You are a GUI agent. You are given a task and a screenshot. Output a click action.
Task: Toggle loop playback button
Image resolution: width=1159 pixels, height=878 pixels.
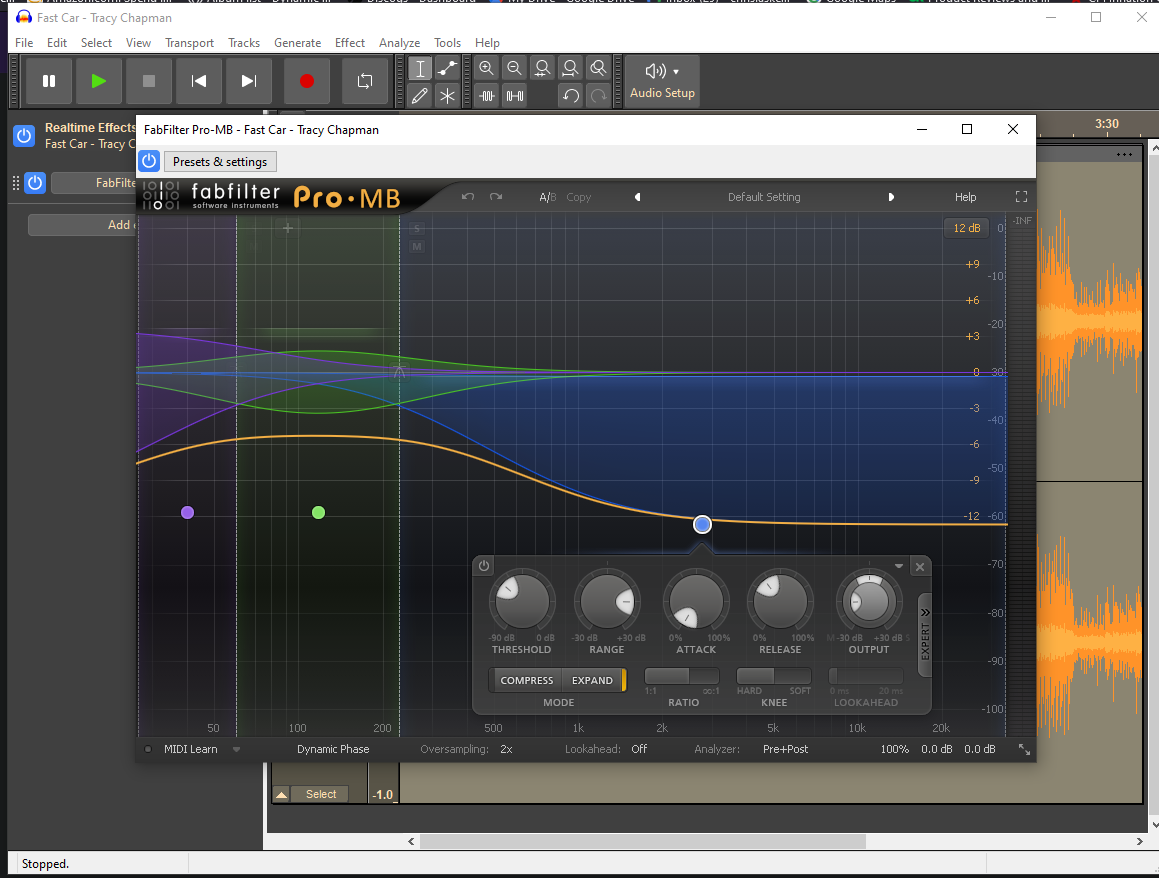click(x=365, y=81)
